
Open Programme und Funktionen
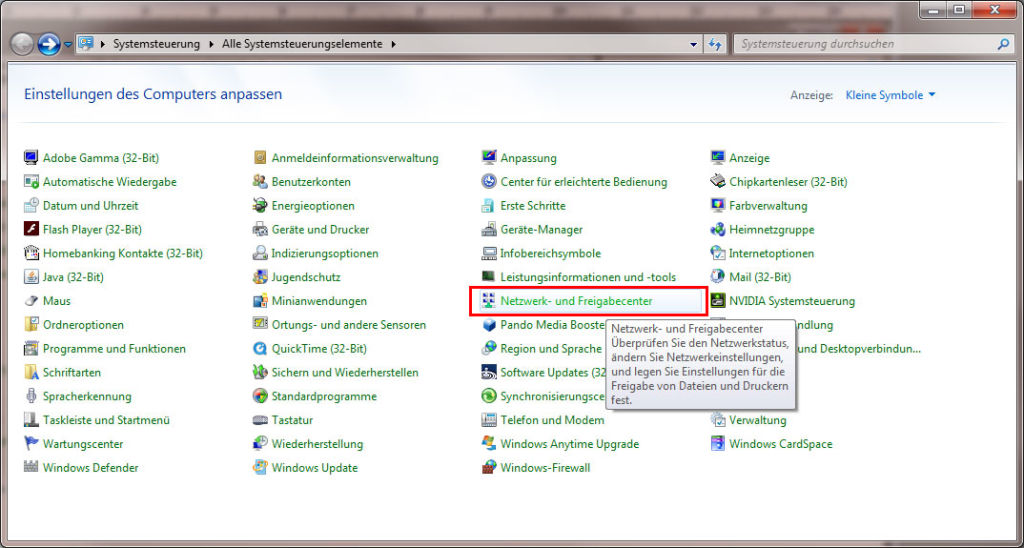click(114, 349)
